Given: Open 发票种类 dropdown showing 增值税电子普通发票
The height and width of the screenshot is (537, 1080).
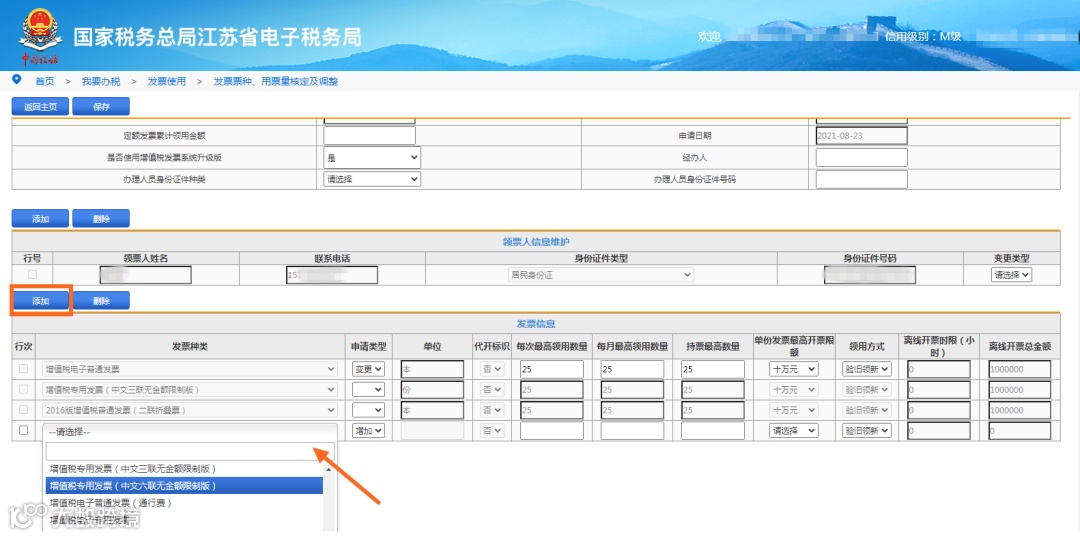Looking at the screenshot, I should (190, 369).
